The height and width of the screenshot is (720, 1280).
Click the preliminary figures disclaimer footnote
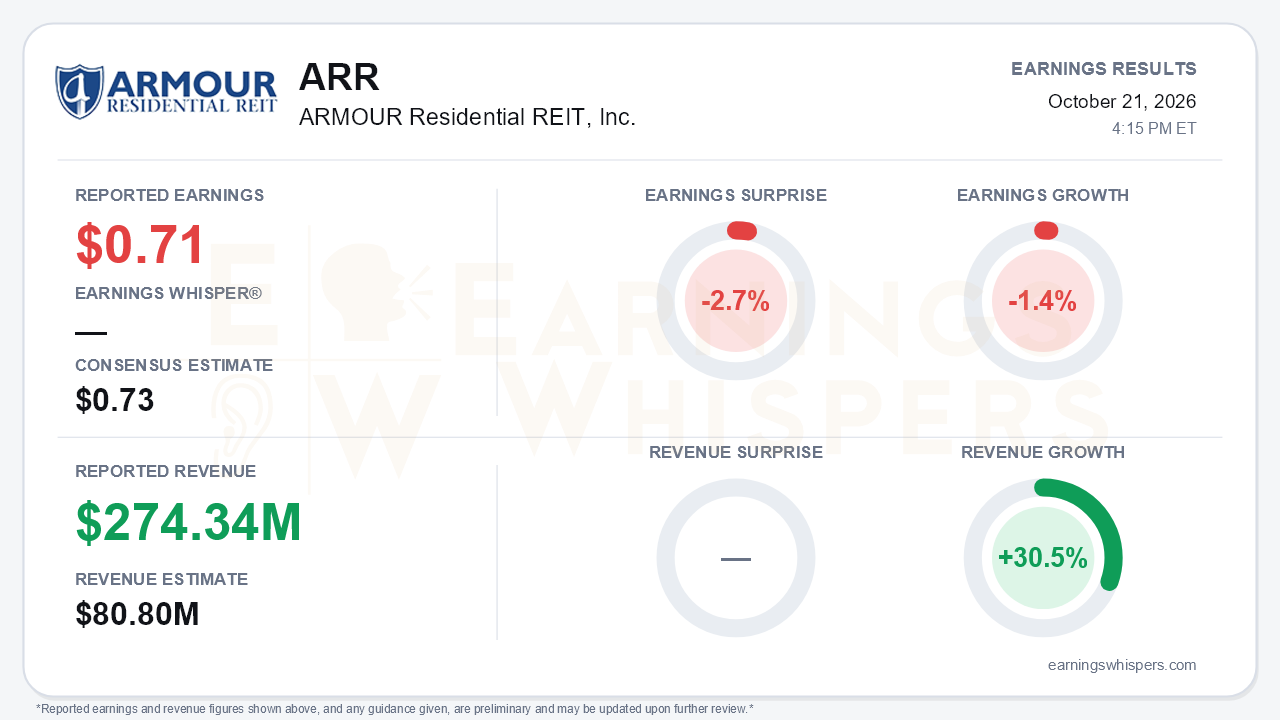[395, 708]
